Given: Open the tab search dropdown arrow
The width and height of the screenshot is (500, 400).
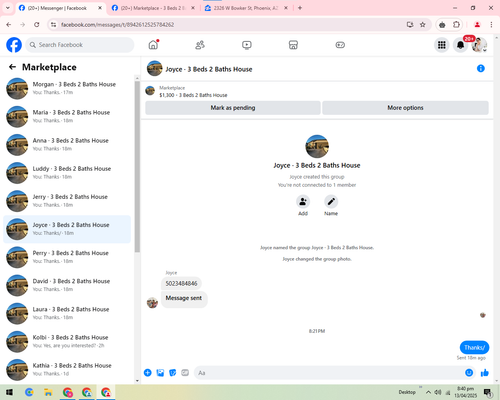Looking at the screenshot, I should 8,8.
